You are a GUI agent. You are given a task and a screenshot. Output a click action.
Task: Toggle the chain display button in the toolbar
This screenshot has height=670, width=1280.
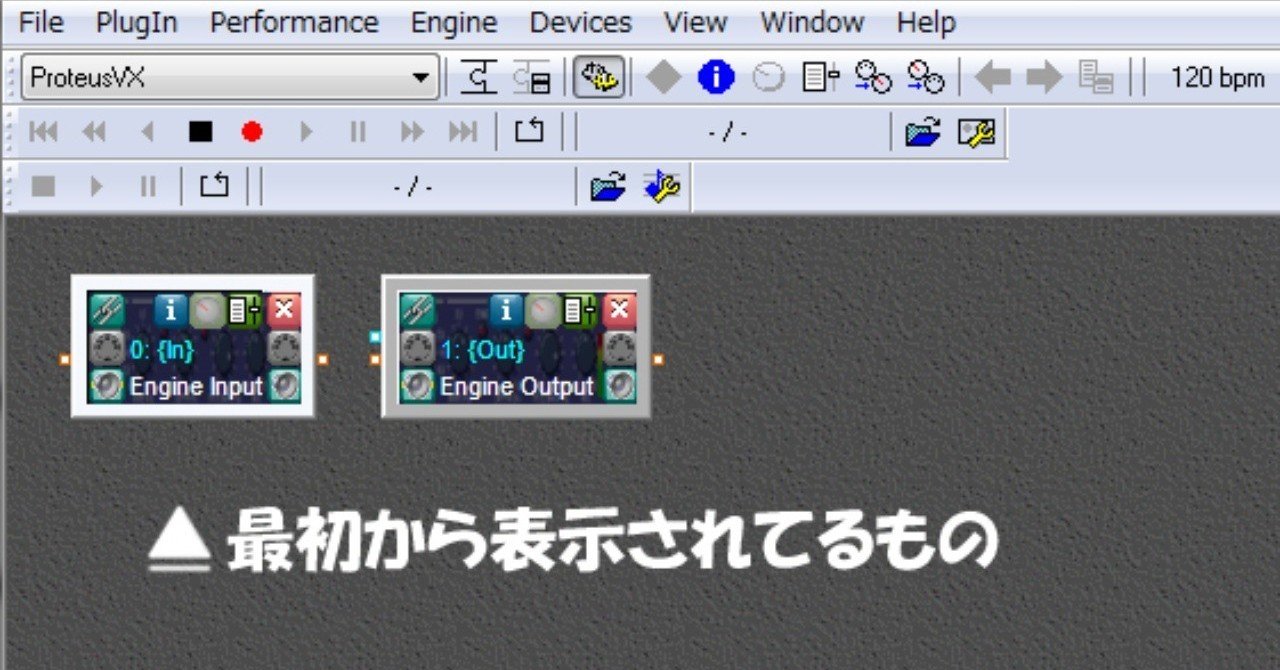click(481, 77)
